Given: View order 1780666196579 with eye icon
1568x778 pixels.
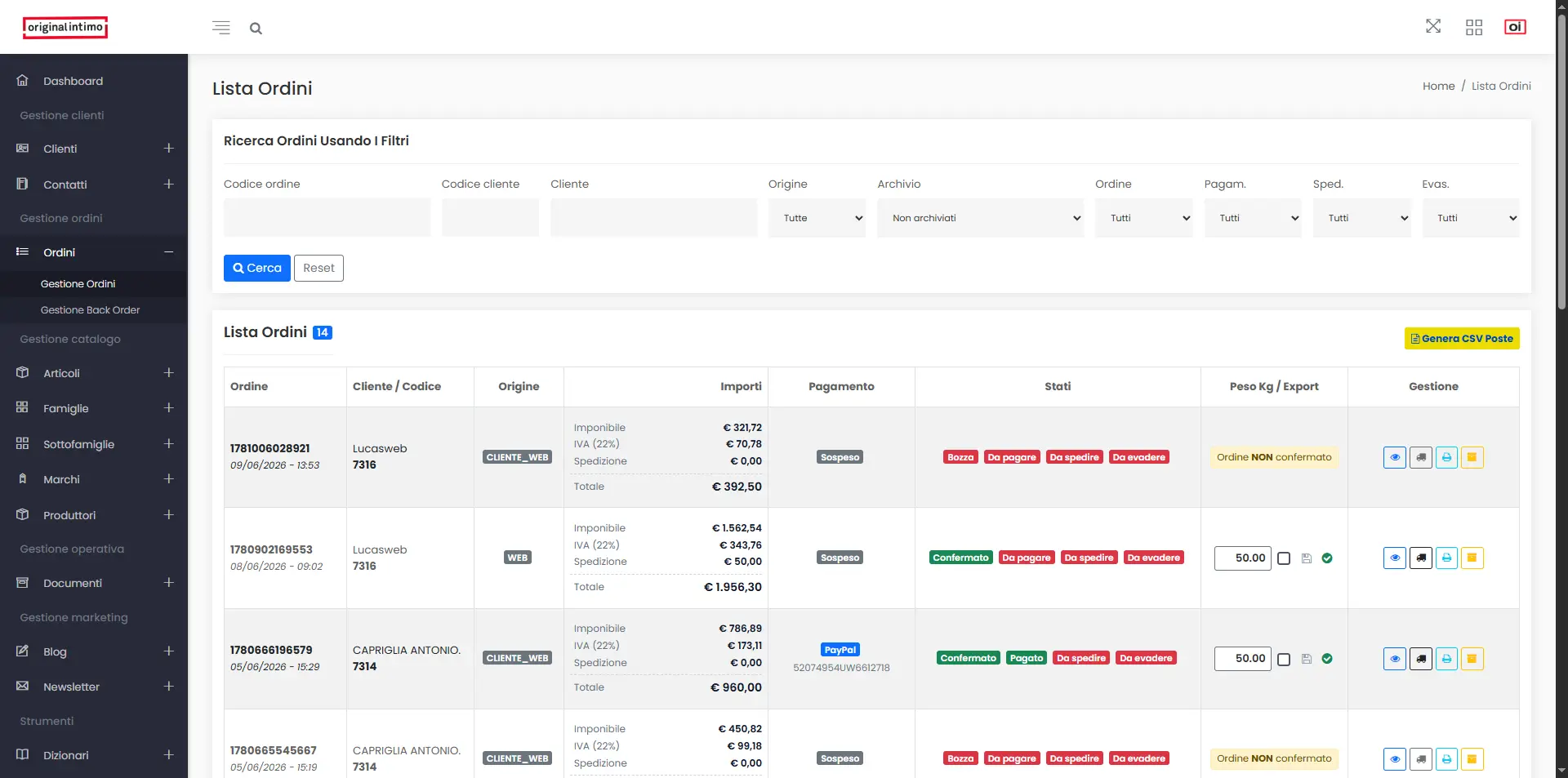Looking at the screenshot, I should tap(1395, 659).
